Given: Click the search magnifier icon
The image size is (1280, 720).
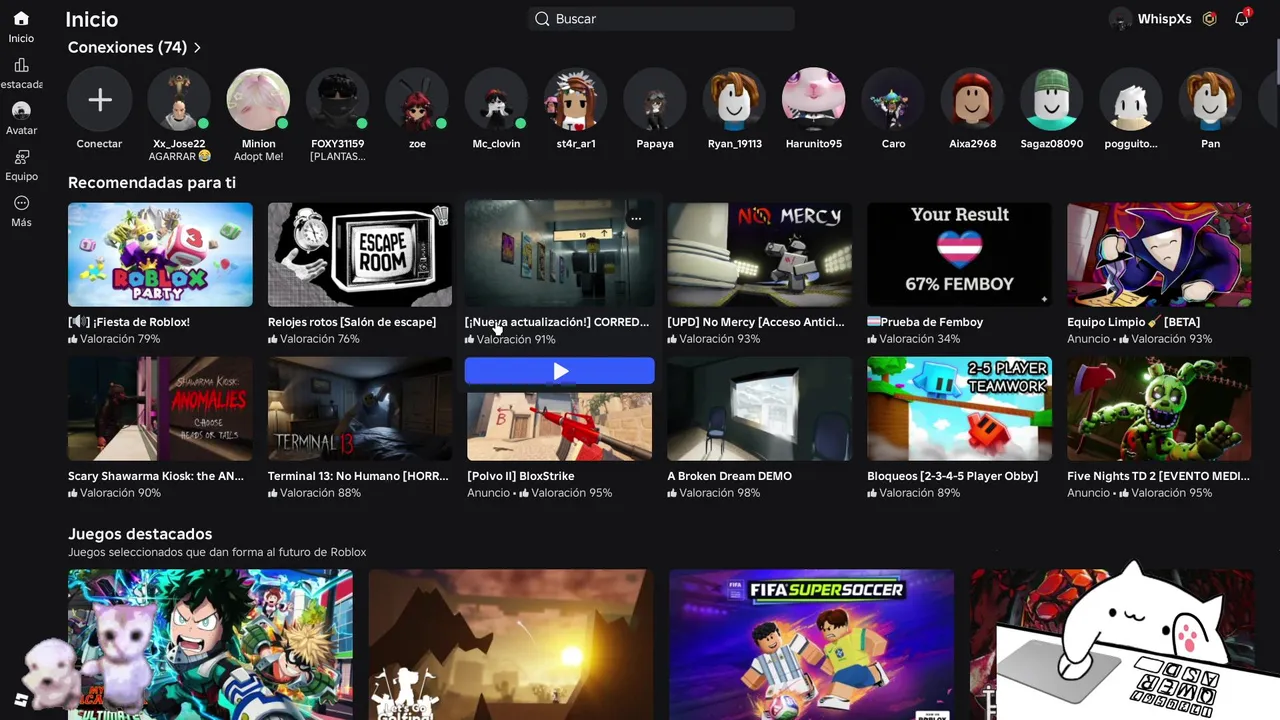Looking at the screenshot, I should pos(542,19).
